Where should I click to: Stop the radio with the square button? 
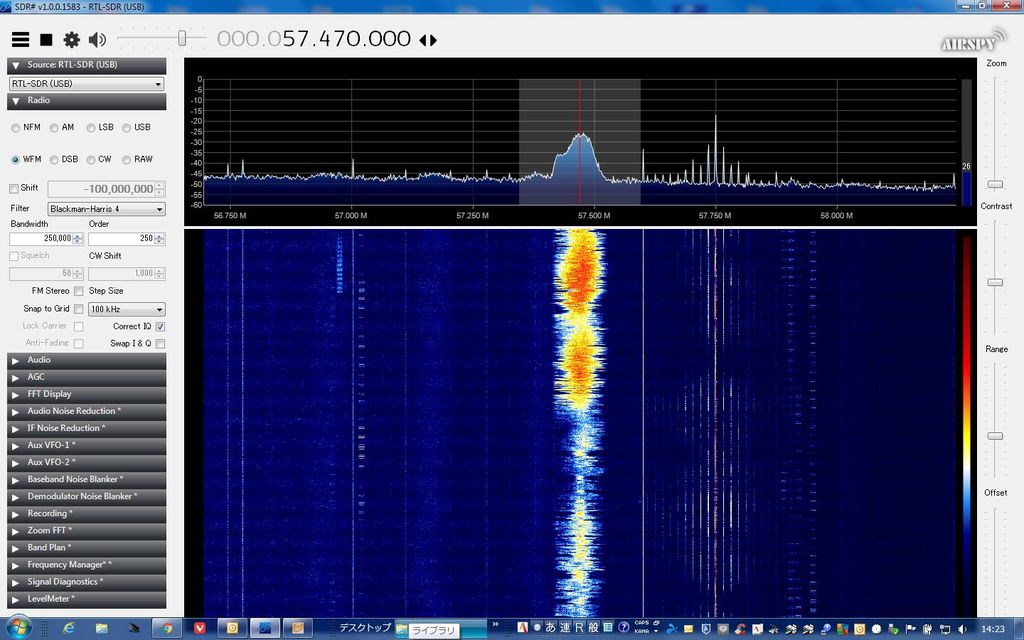click(x=46, y=40)
